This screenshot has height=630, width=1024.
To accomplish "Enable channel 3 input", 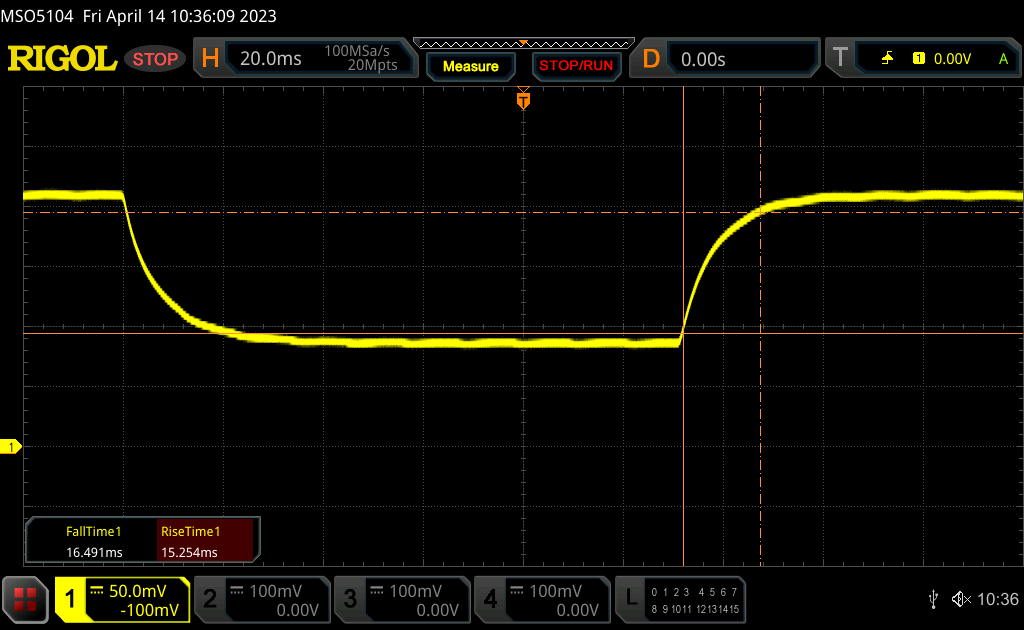I will (400, 599).
